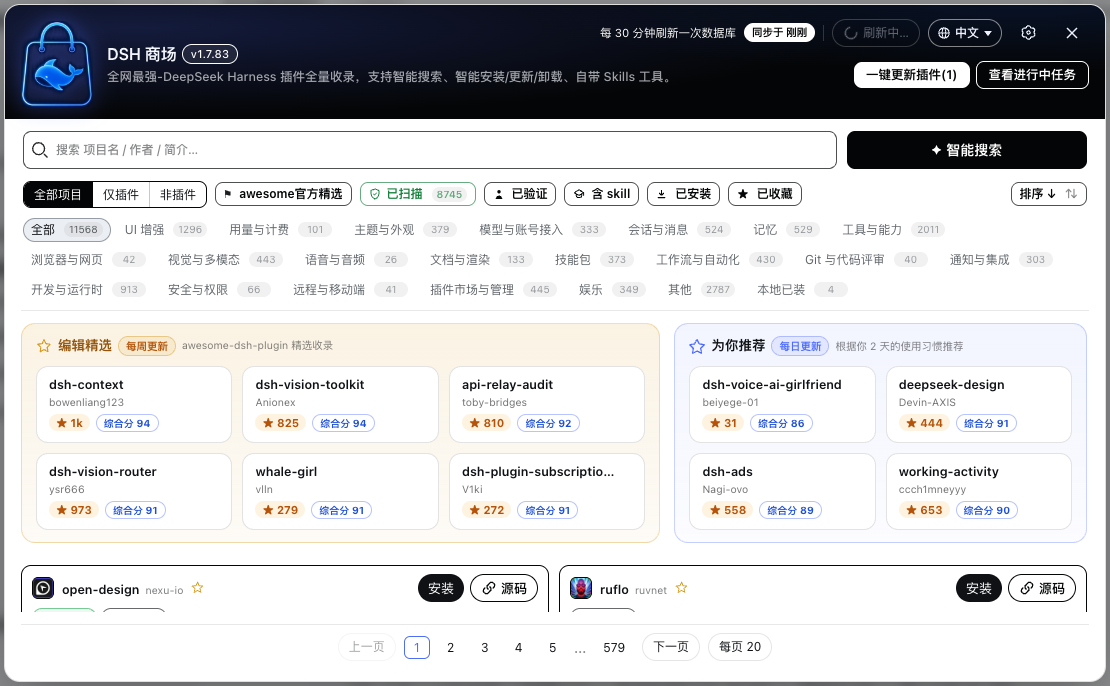
Task: Click the 每日更新 badge
Action: [x=800, y=346]
